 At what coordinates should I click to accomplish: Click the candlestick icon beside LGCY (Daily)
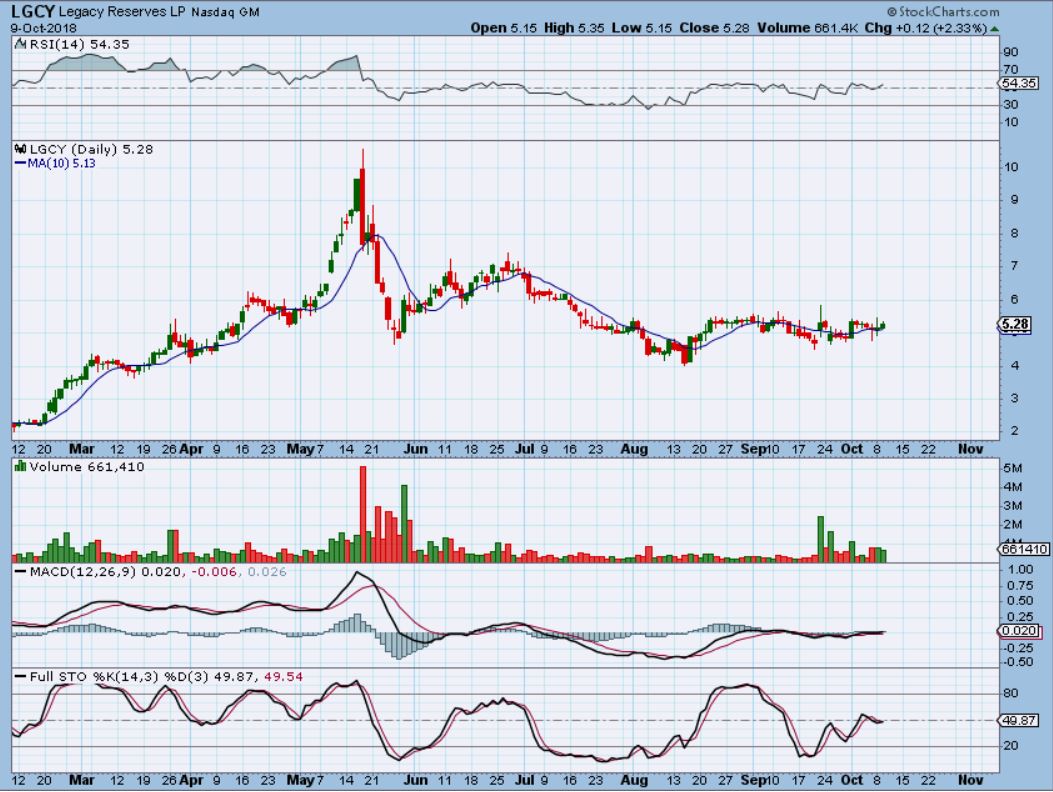tap(20, 149)
